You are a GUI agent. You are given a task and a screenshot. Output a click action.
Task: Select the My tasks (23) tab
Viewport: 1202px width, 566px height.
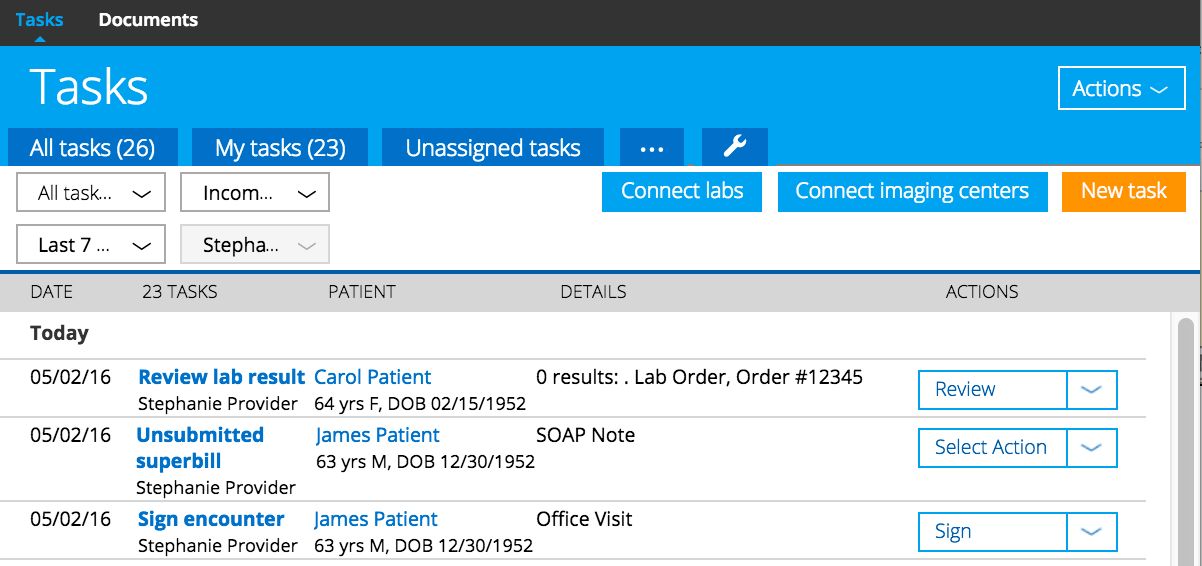point(280,148)
